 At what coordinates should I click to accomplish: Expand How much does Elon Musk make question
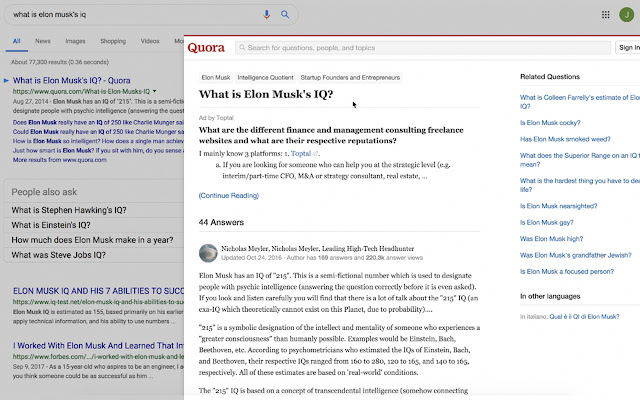click(94, 240)
